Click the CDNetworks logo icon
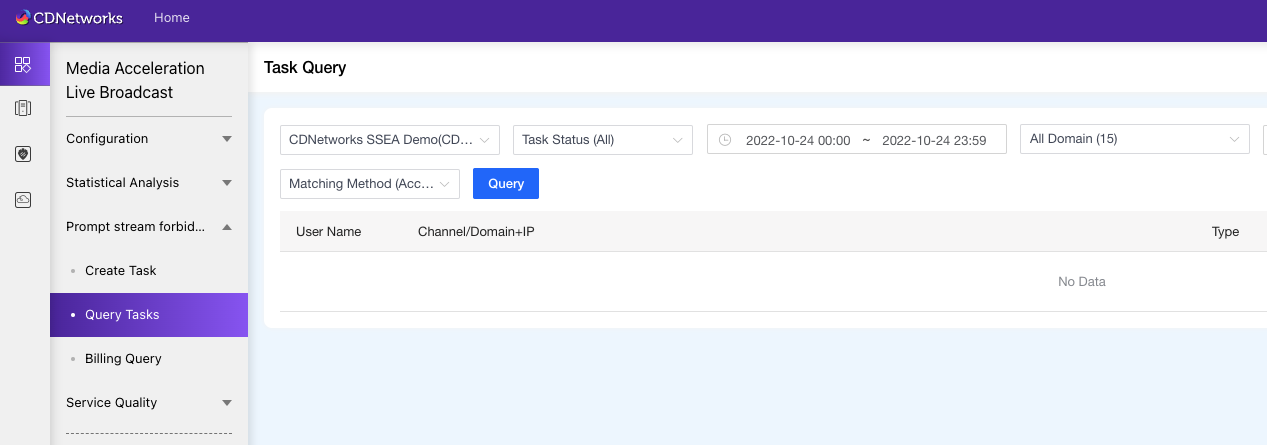 23,17
